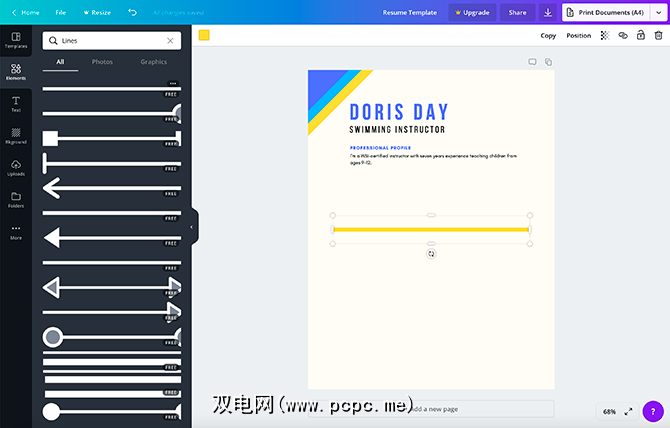This screenshot has width=670, height=428.
Task: Select the profile paragraph text on the page
Action: [x=433, y=159]
